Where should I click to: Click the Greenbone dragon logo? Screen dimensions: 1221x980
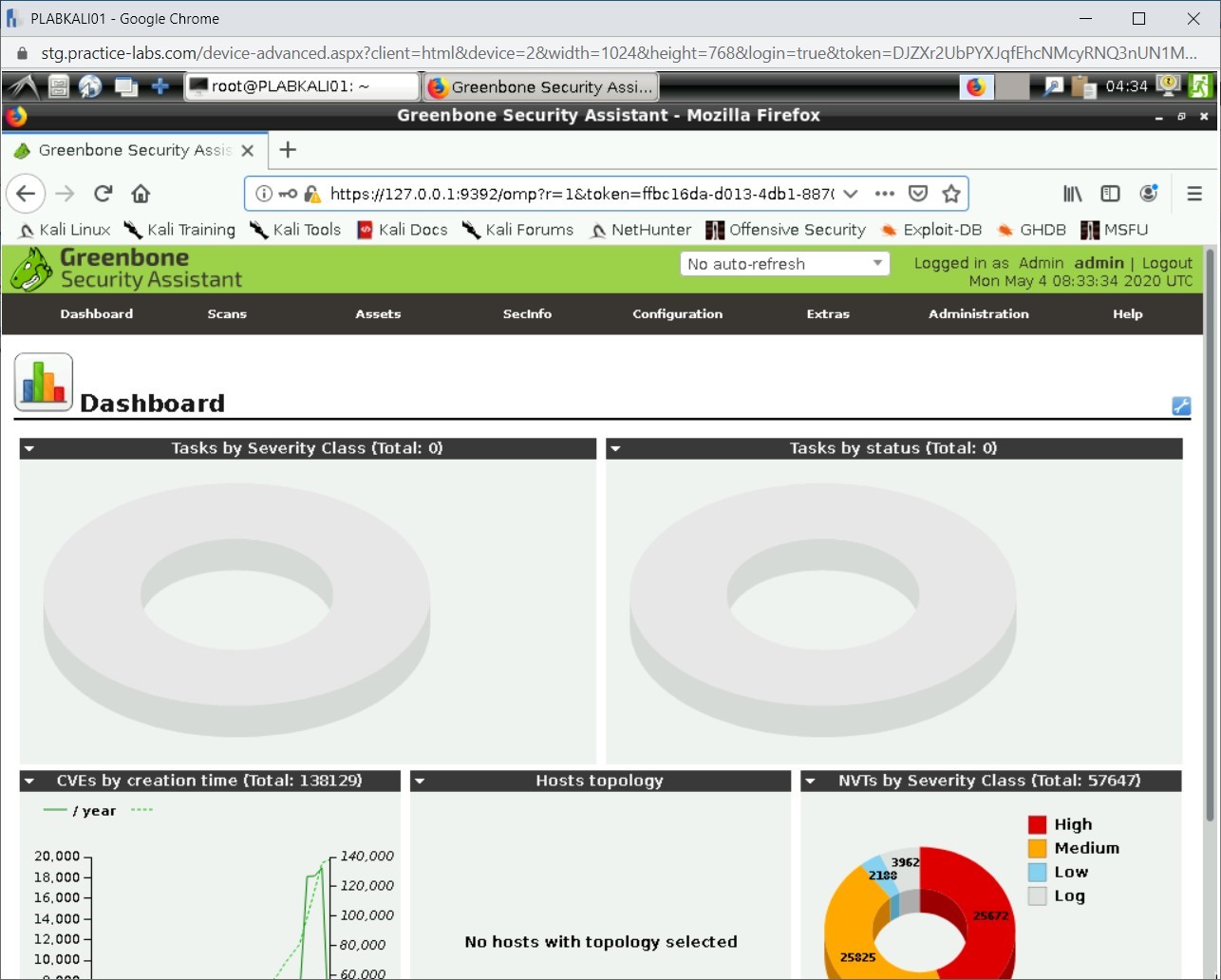click(31, 269)
